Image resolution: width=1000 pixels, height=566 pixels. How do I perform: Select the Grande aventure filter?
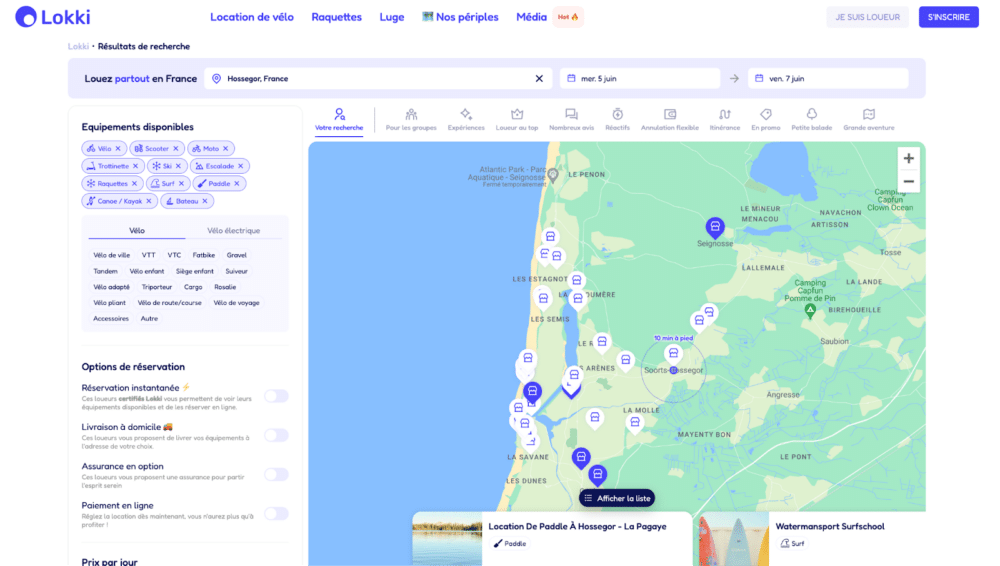869,119
